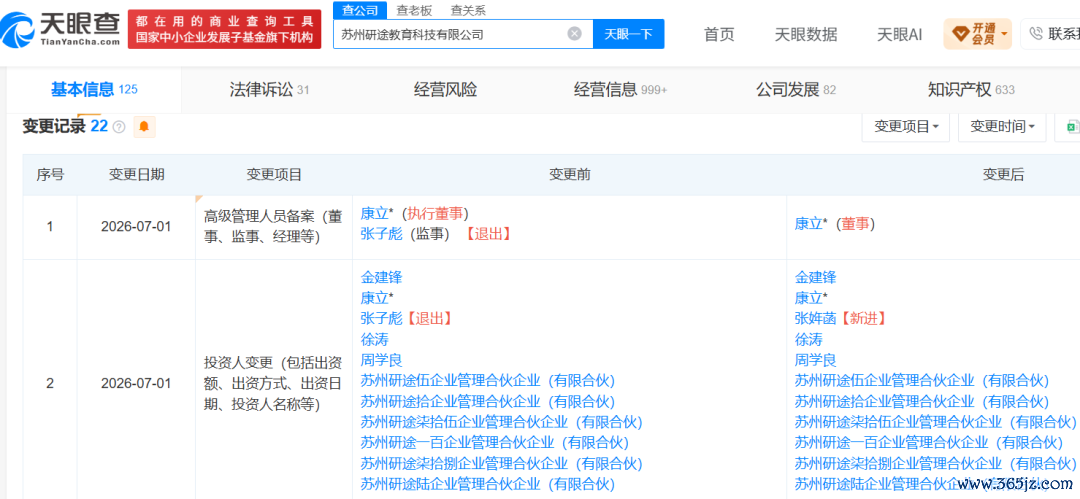Open the 变更时间 dropdown filter
This screenshot has height=499, width=1080.
point(1002,127)
